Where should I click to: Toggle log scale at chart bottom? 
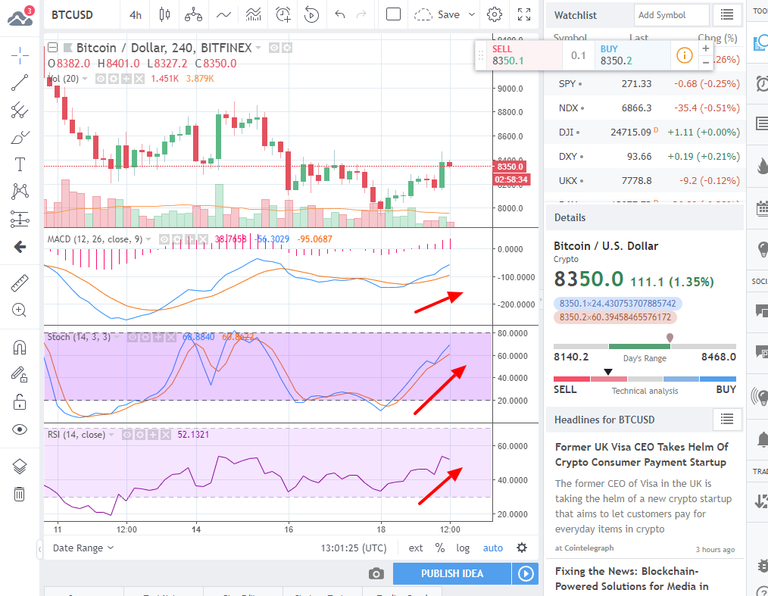coord(463,548)
